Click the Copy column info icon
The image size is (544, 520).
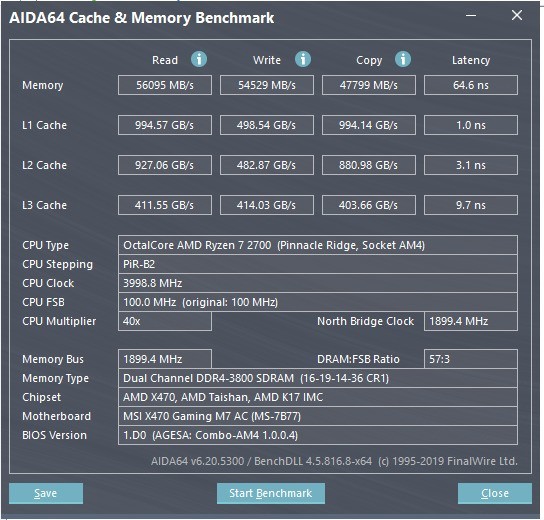click(403, 59)
